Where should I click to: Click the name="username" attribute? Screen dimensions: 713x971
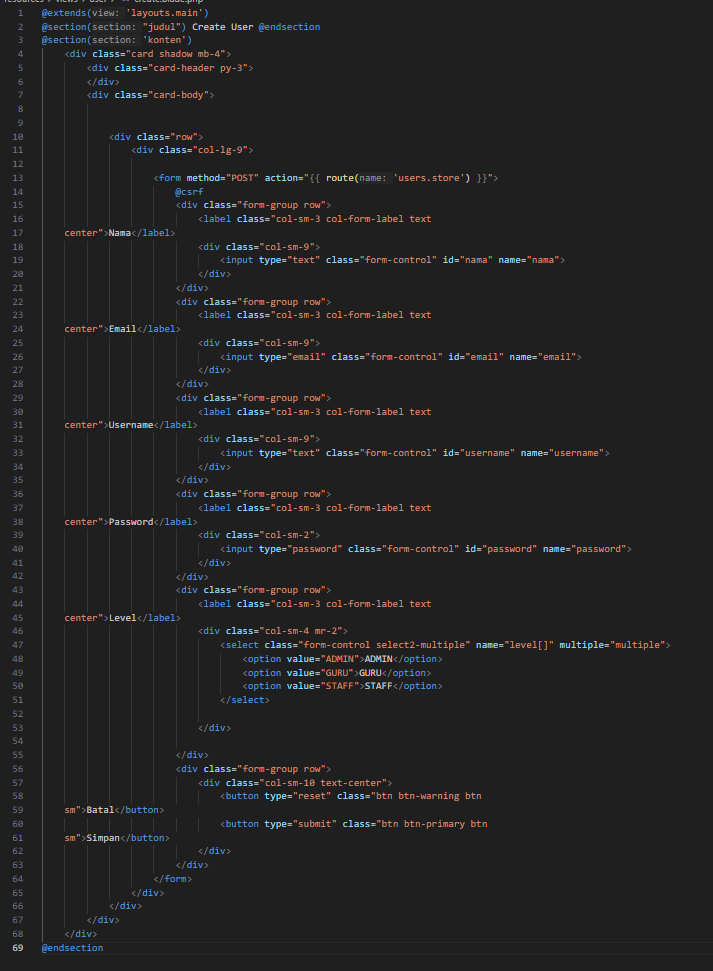[x=564, y=453]
